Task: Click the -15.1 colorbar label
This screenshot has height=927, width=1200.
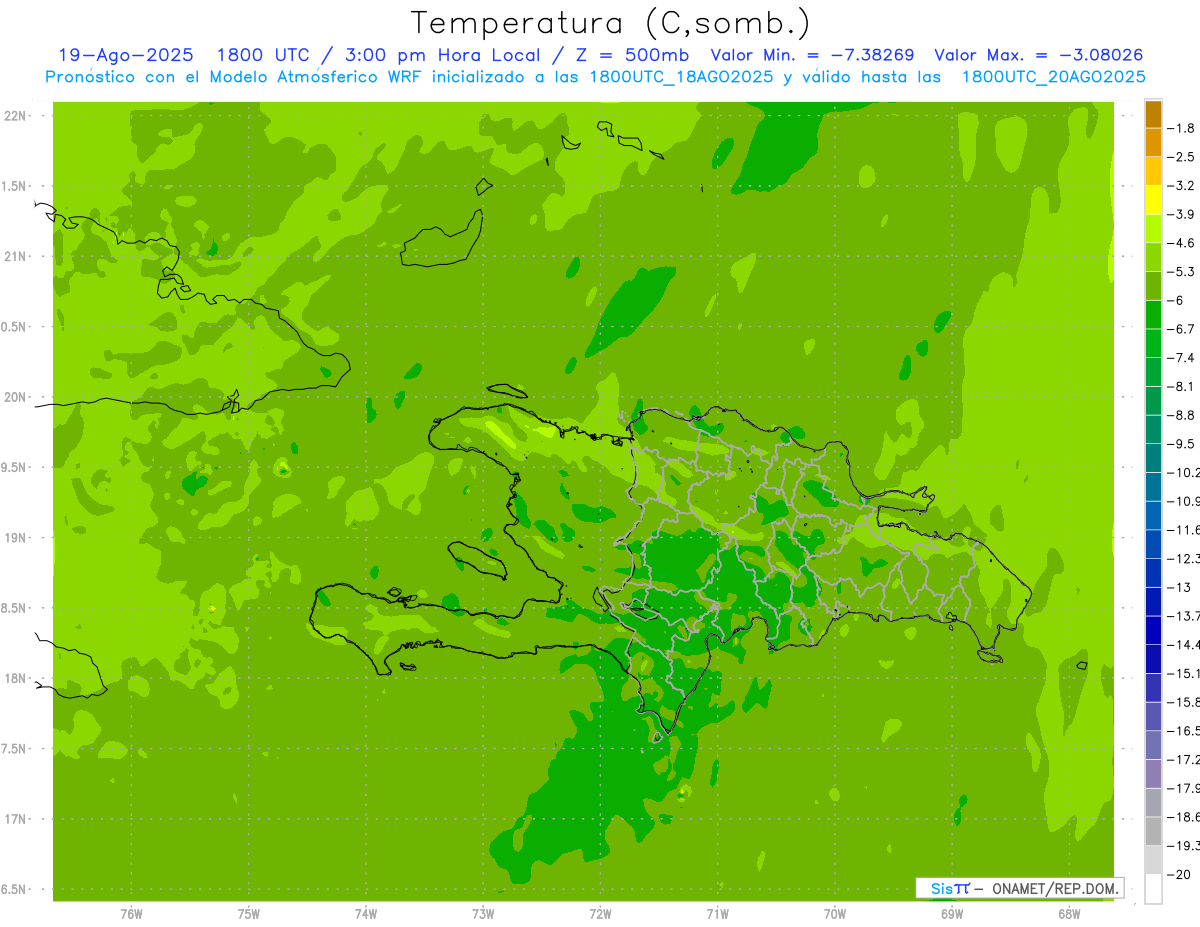Action: [x=1183, y=673]
